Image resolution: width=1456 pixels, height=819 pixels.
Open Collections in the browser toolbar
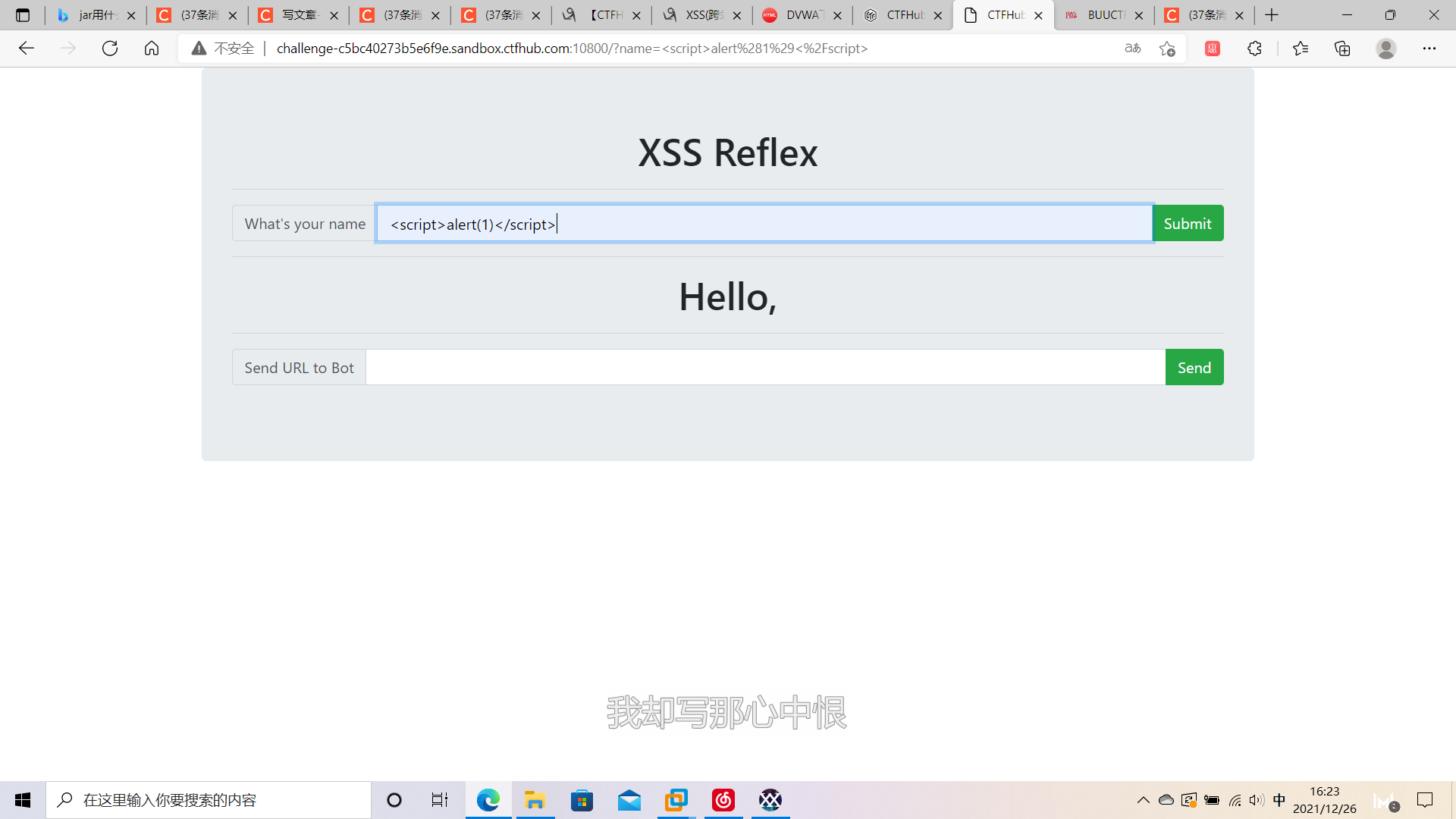point(1342,48)
